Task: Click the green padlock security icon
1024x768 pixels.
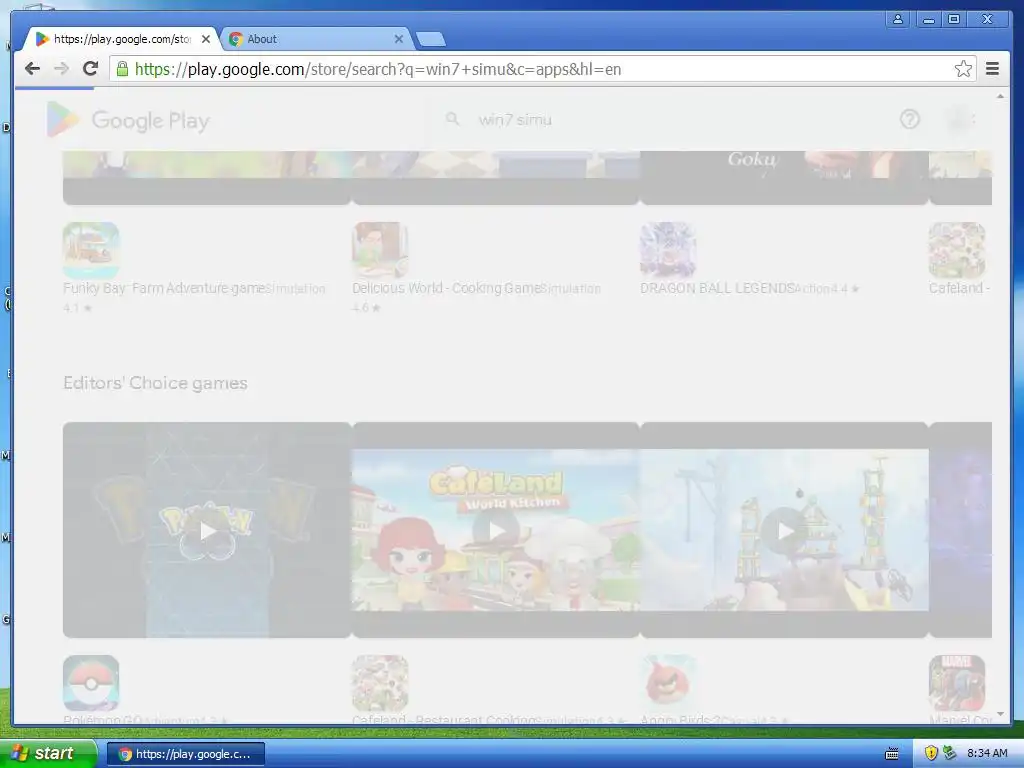Action: [122, 69]
